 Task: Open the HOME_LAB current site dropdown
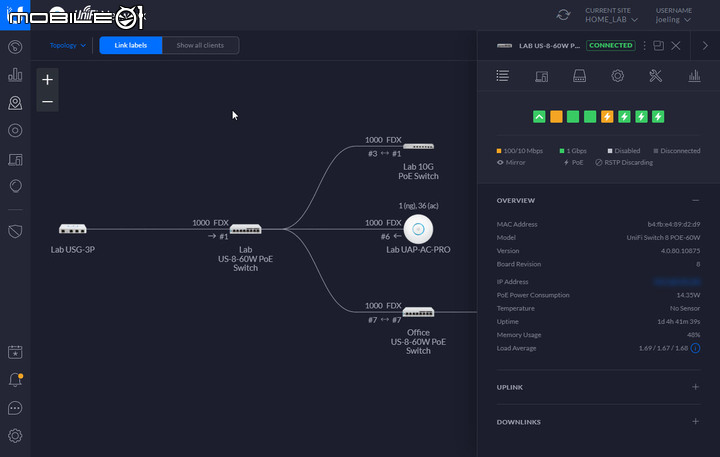tap(611, 19)
